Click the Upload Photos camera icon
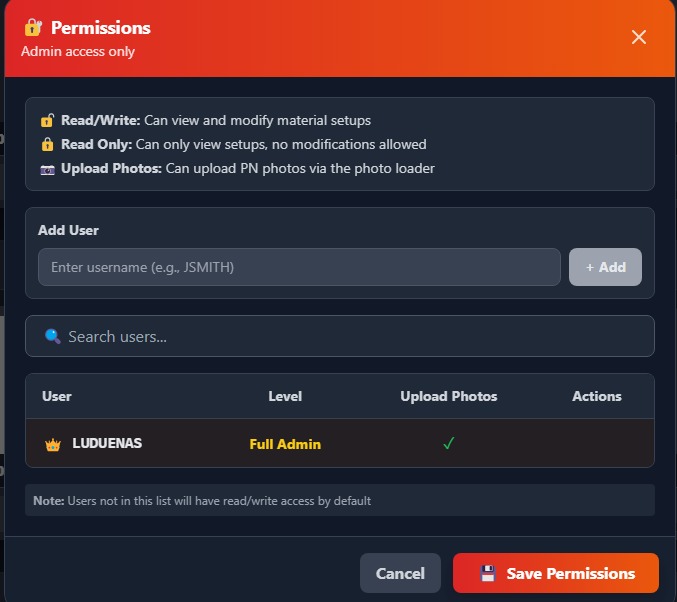The width and height of the screenshot is (677, 602). [47, 169]
